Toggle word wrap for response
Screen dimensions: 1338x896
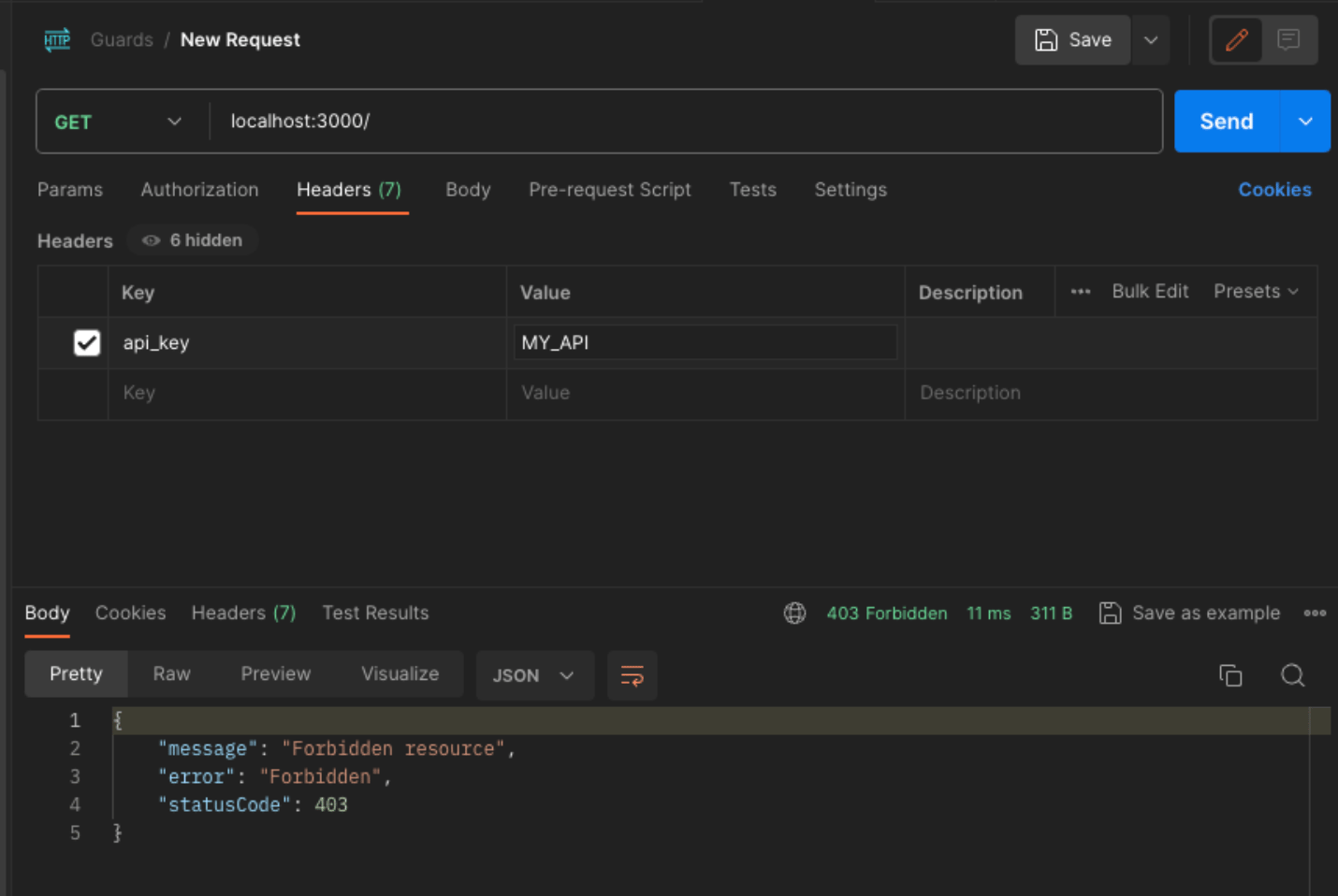(633, 675)
